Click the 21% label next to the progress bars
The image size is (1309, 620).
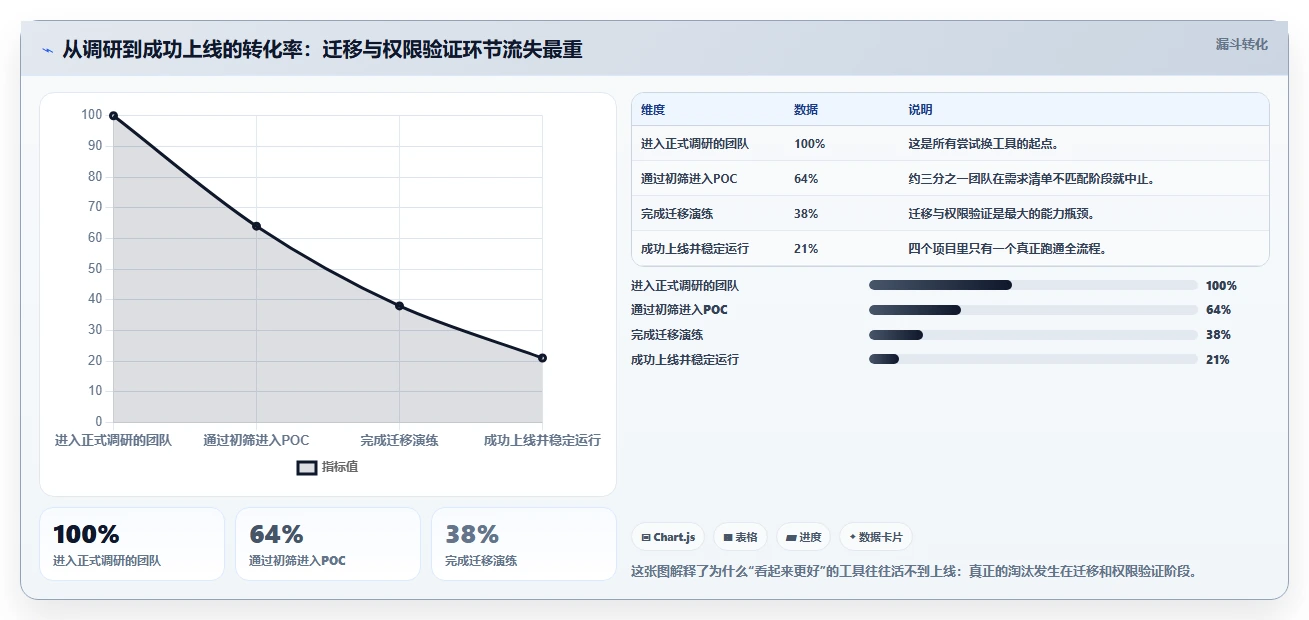pyautogui.click(x=1218, y=359)
